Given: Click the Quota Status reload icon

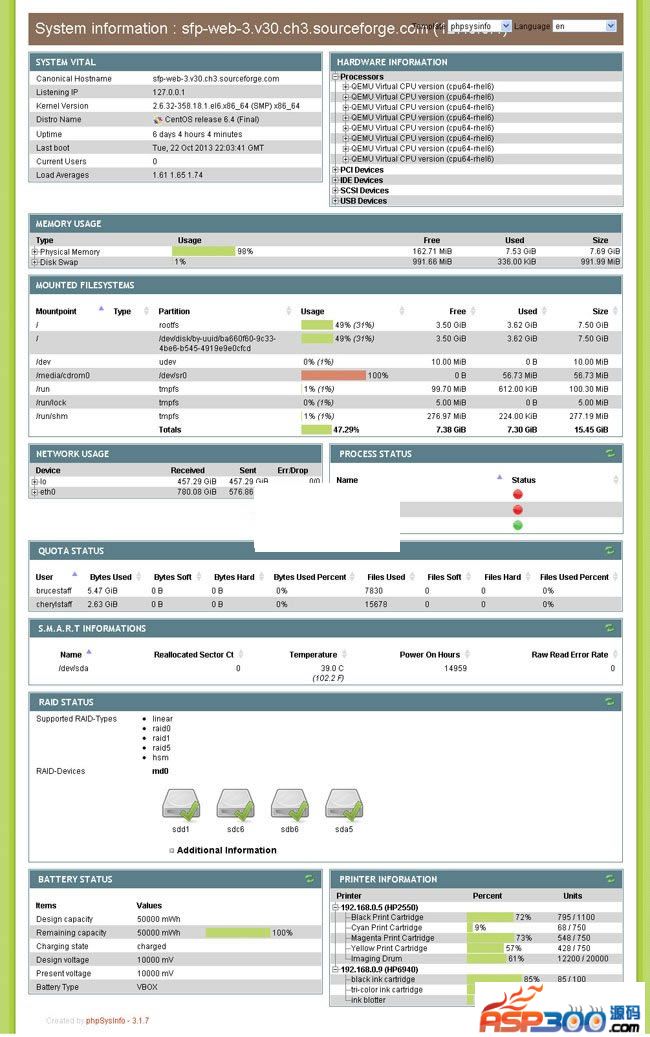Looking at the screenshot, I should click(609, 550).
